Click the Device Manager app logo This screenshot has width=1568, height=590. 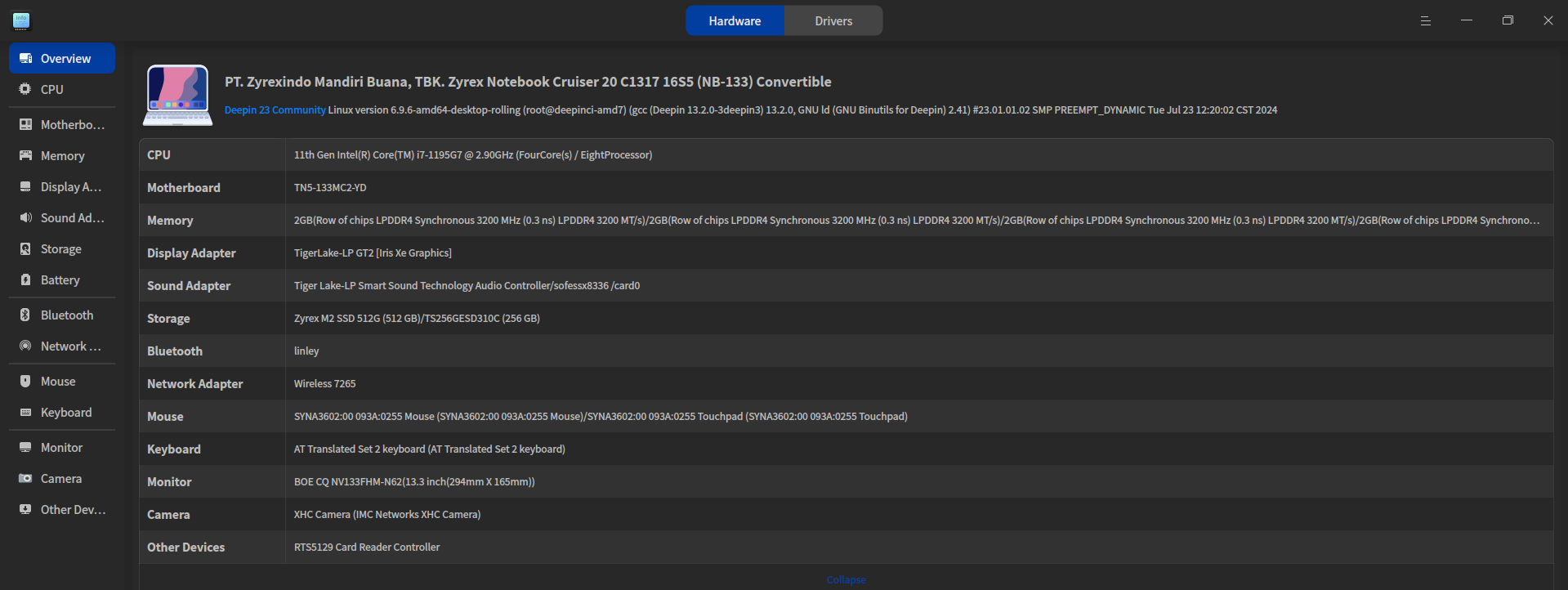(x=21, y=20)
